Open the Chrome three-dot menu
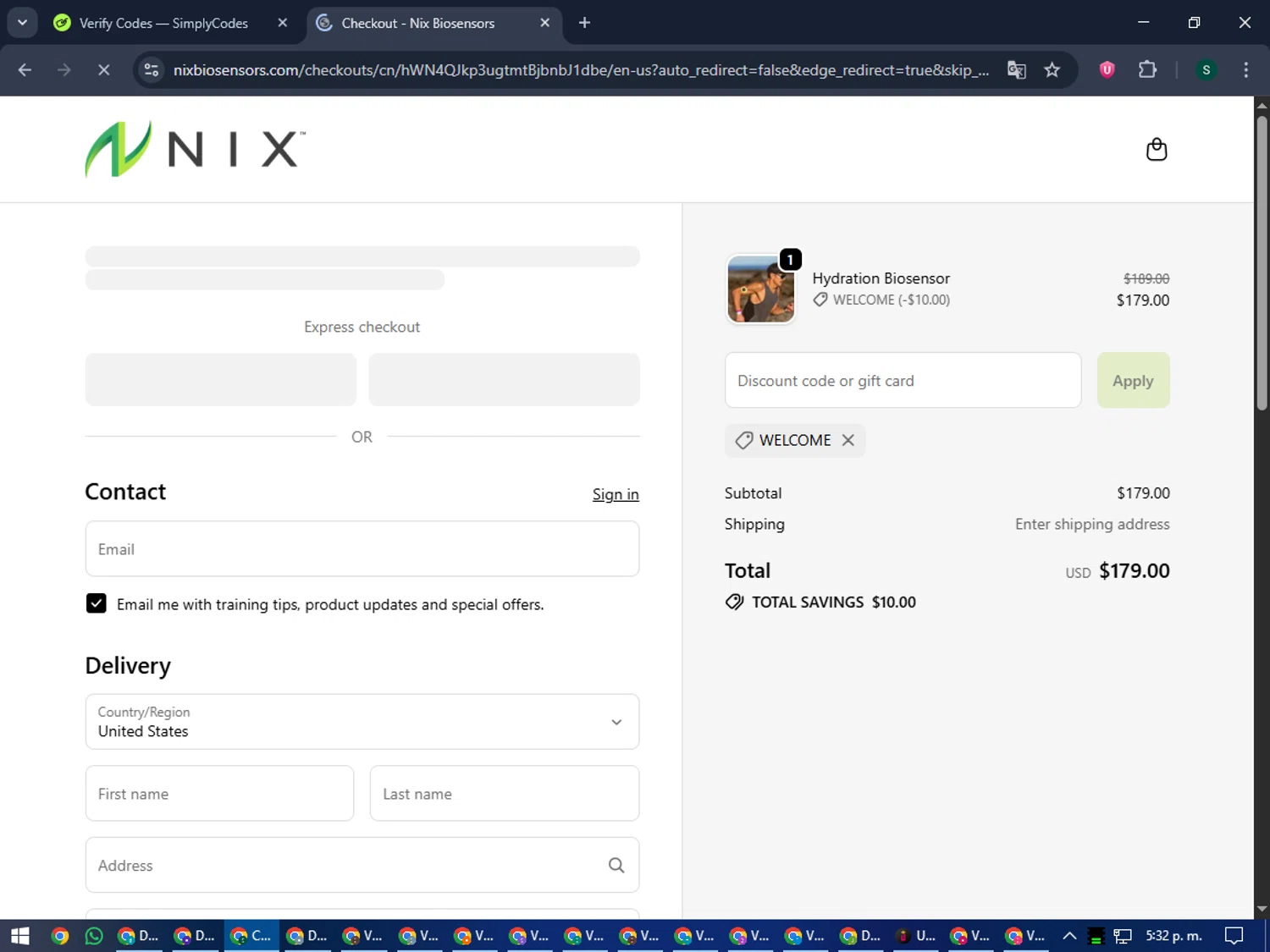The height and width of the screenshot is (952, 1270). pyautogui.click(x=1245, y=69)
